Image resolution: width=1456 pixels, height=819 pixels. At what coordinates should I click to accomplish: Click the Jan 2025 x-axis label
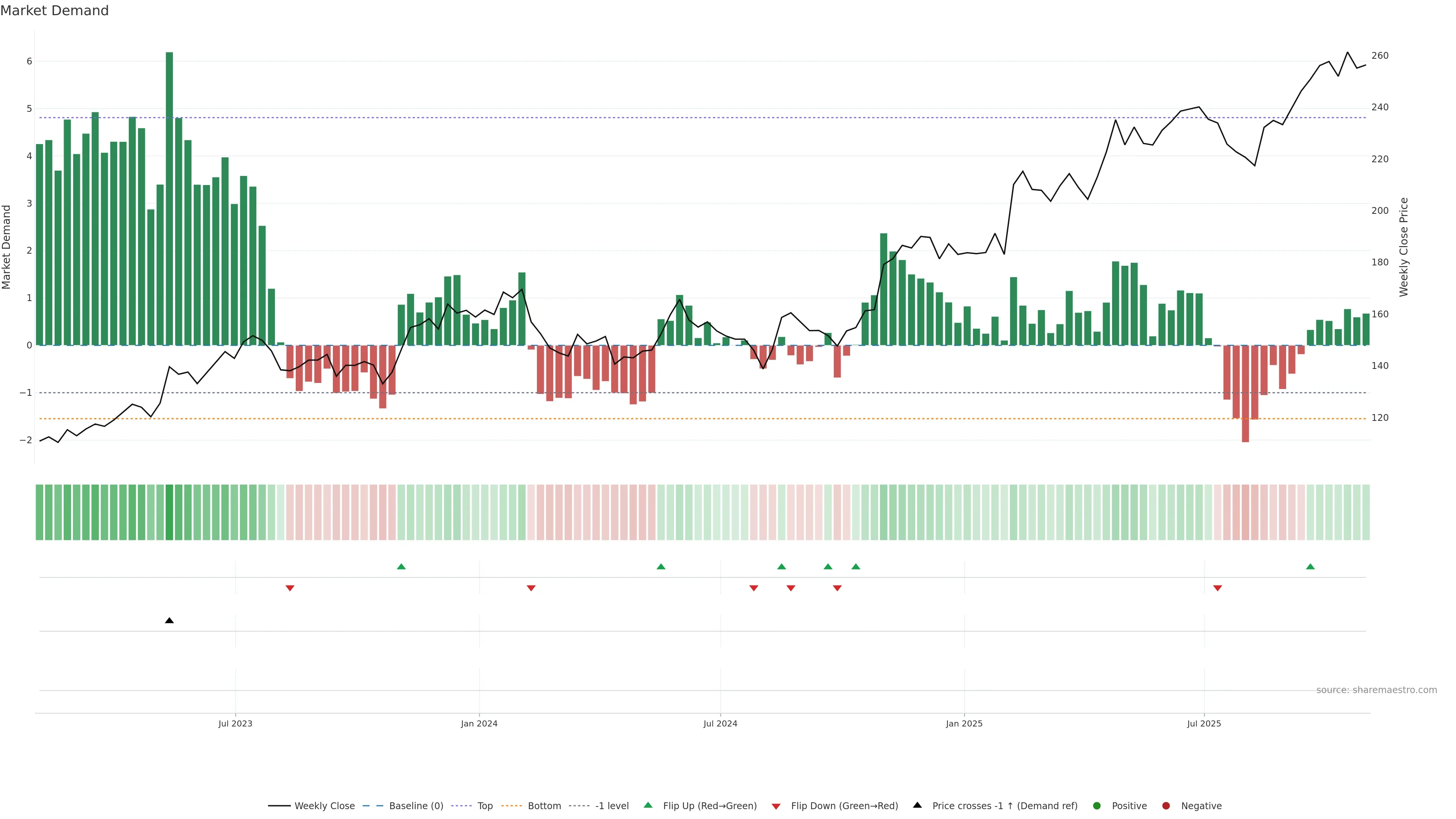(x=964, y=723)
